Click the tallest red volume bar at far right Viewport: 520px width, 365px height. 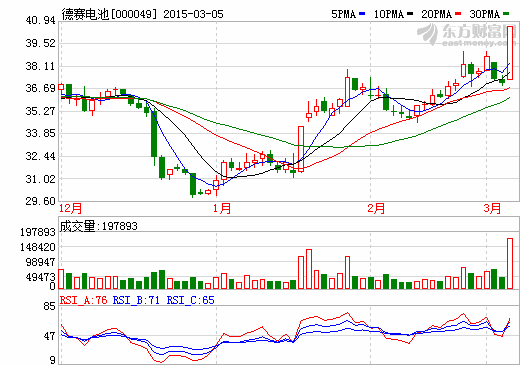510,263
